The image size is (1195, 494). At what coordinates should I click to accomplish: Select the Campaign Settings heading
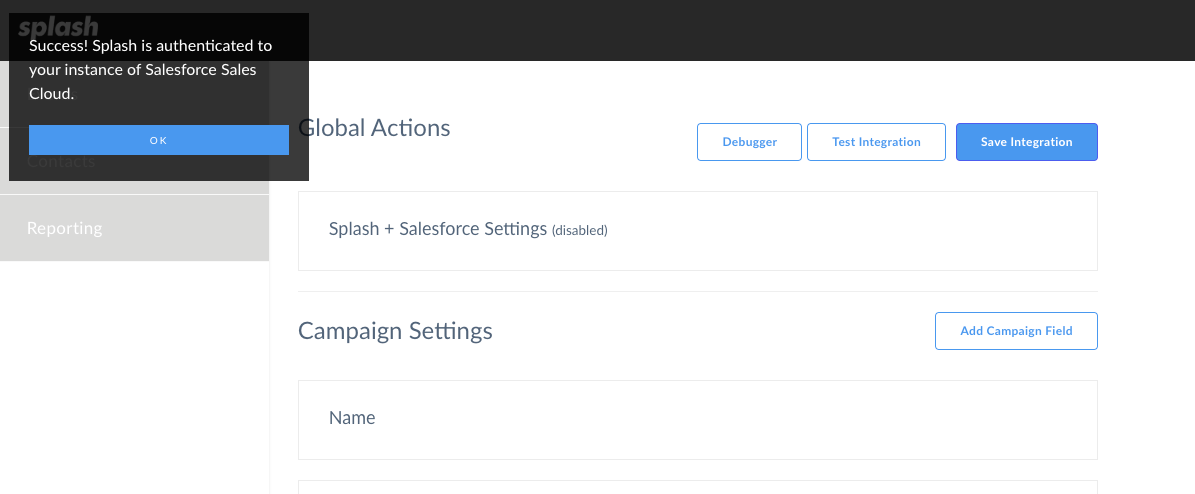[395, 331]
